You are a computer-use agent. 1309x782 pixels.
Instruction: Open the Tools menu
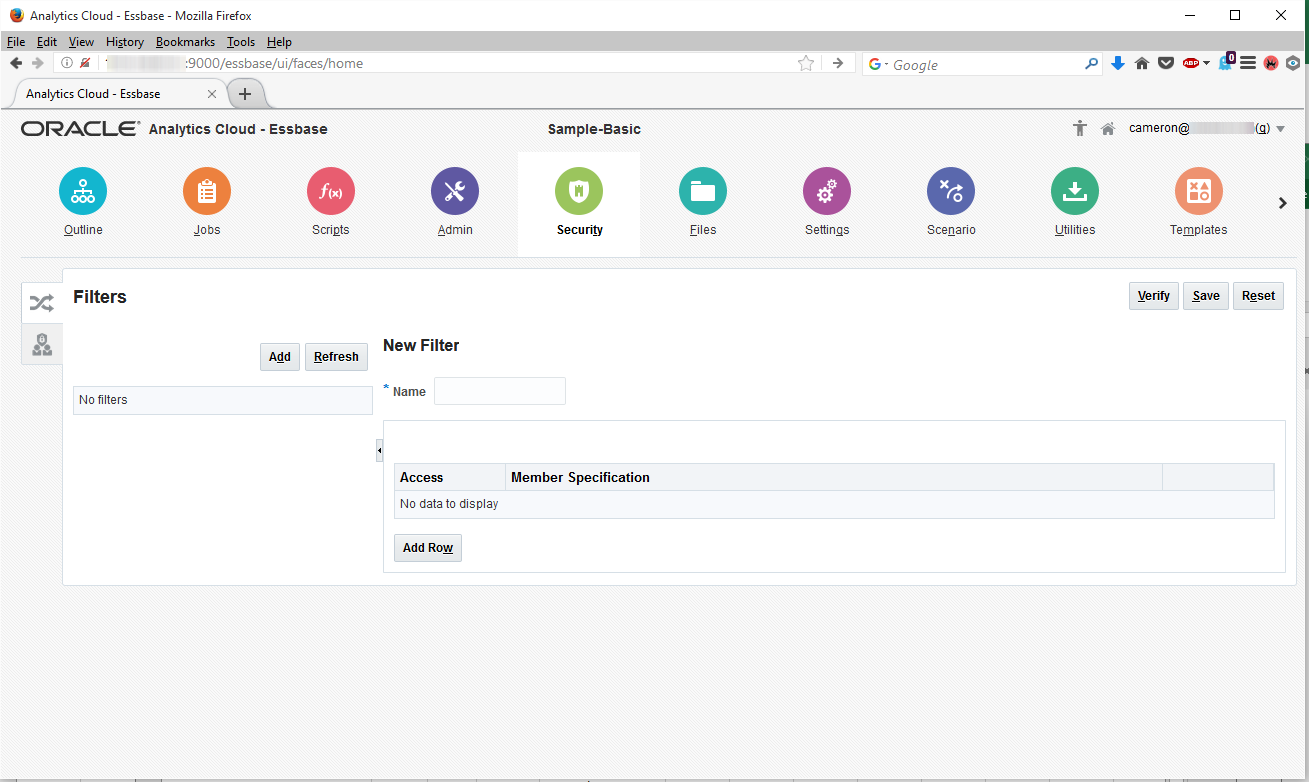point(241,42)
